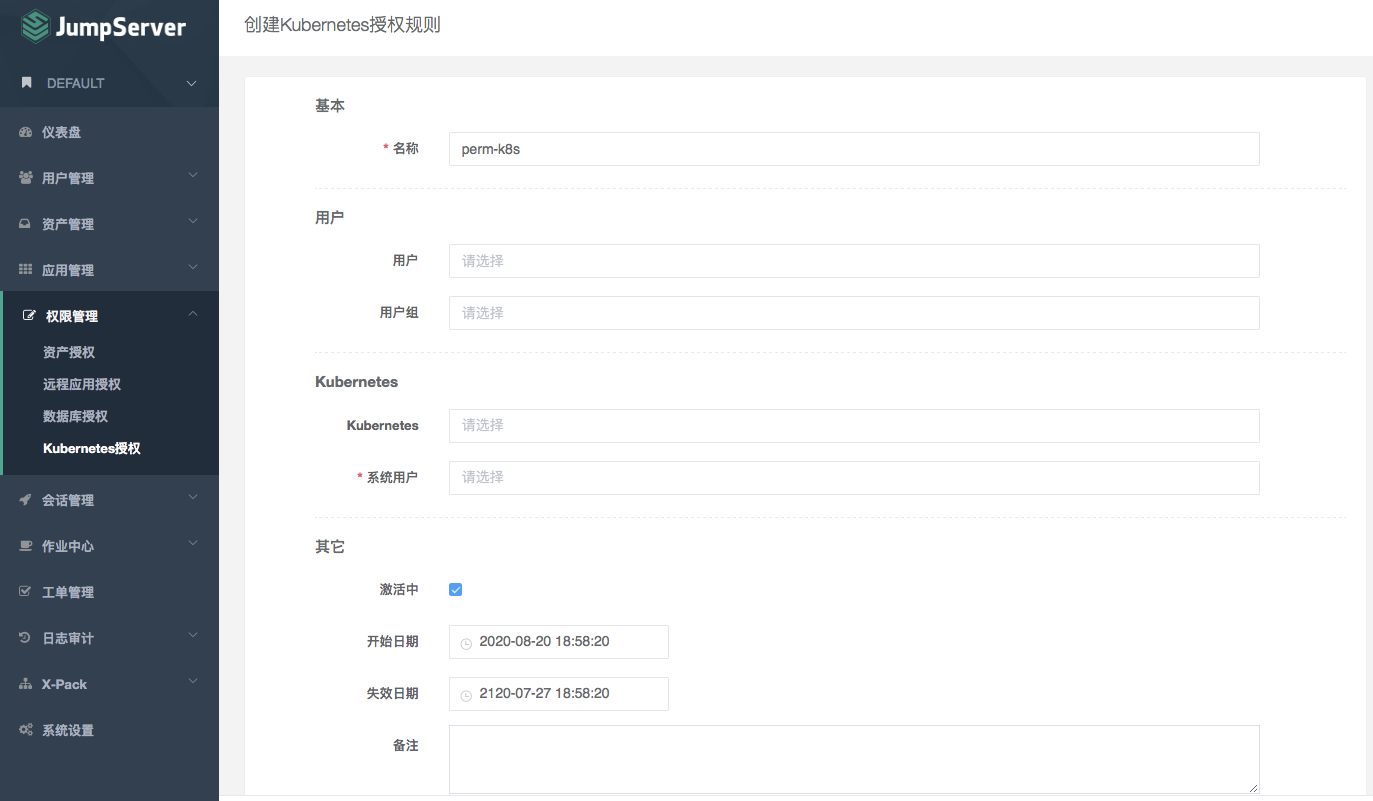Click the bookmark icon beside DEFAULT
Viewport: 1373px width, 801px height.
[27, 83]
